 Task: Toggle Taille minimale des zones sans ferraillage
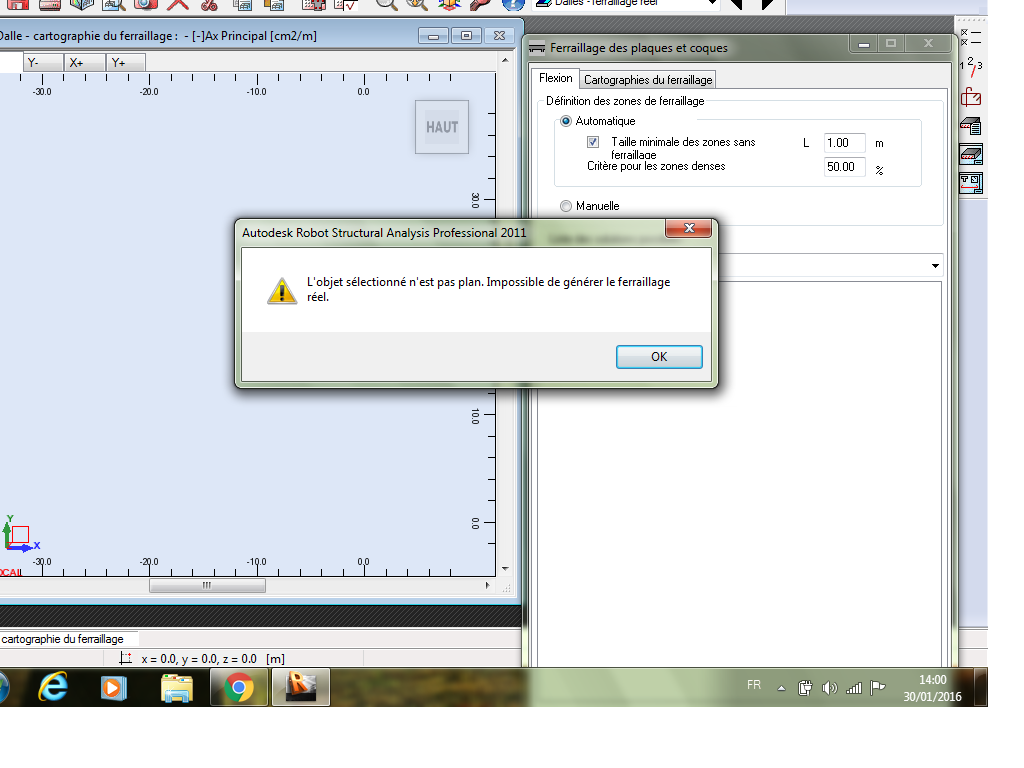593,142
